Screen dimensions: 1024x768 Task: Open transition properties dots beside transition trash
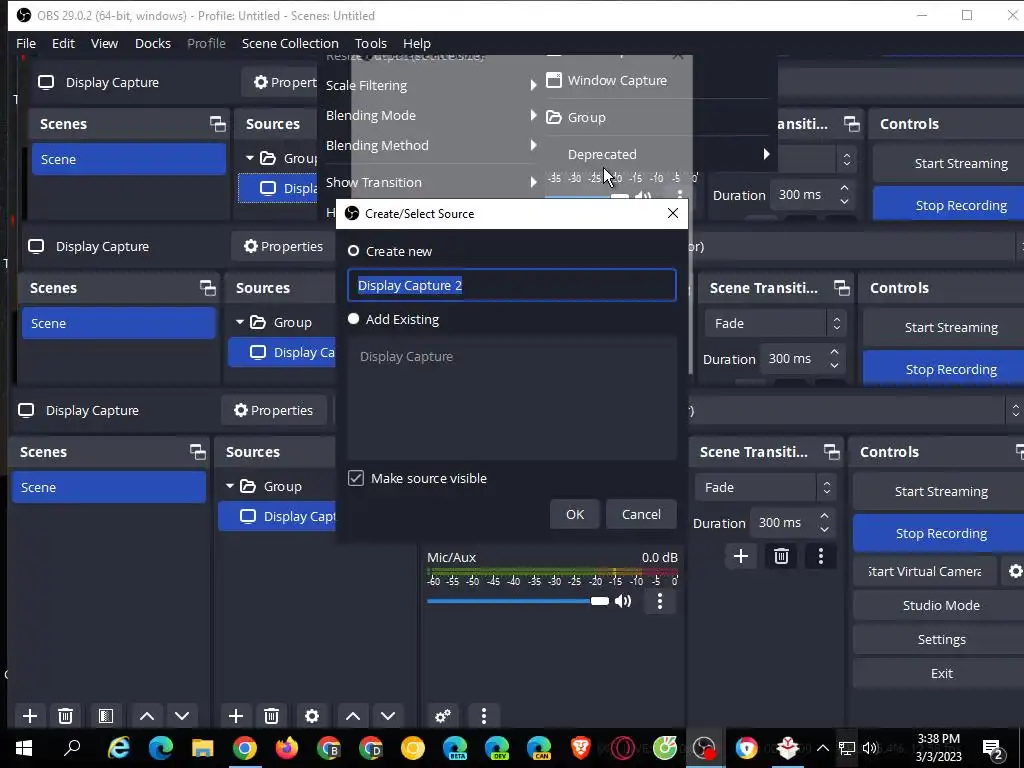tap(821, 556)
